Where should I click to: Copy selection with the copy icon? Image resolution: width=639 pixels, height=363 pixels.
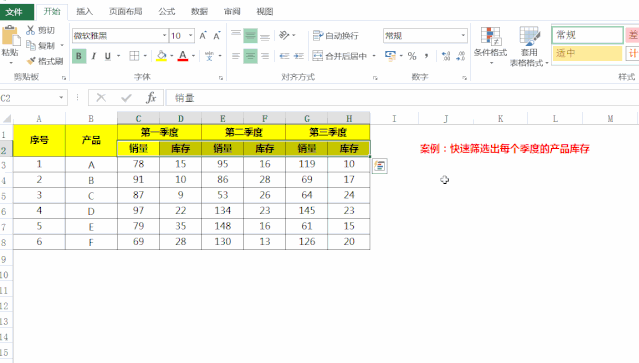31,45
